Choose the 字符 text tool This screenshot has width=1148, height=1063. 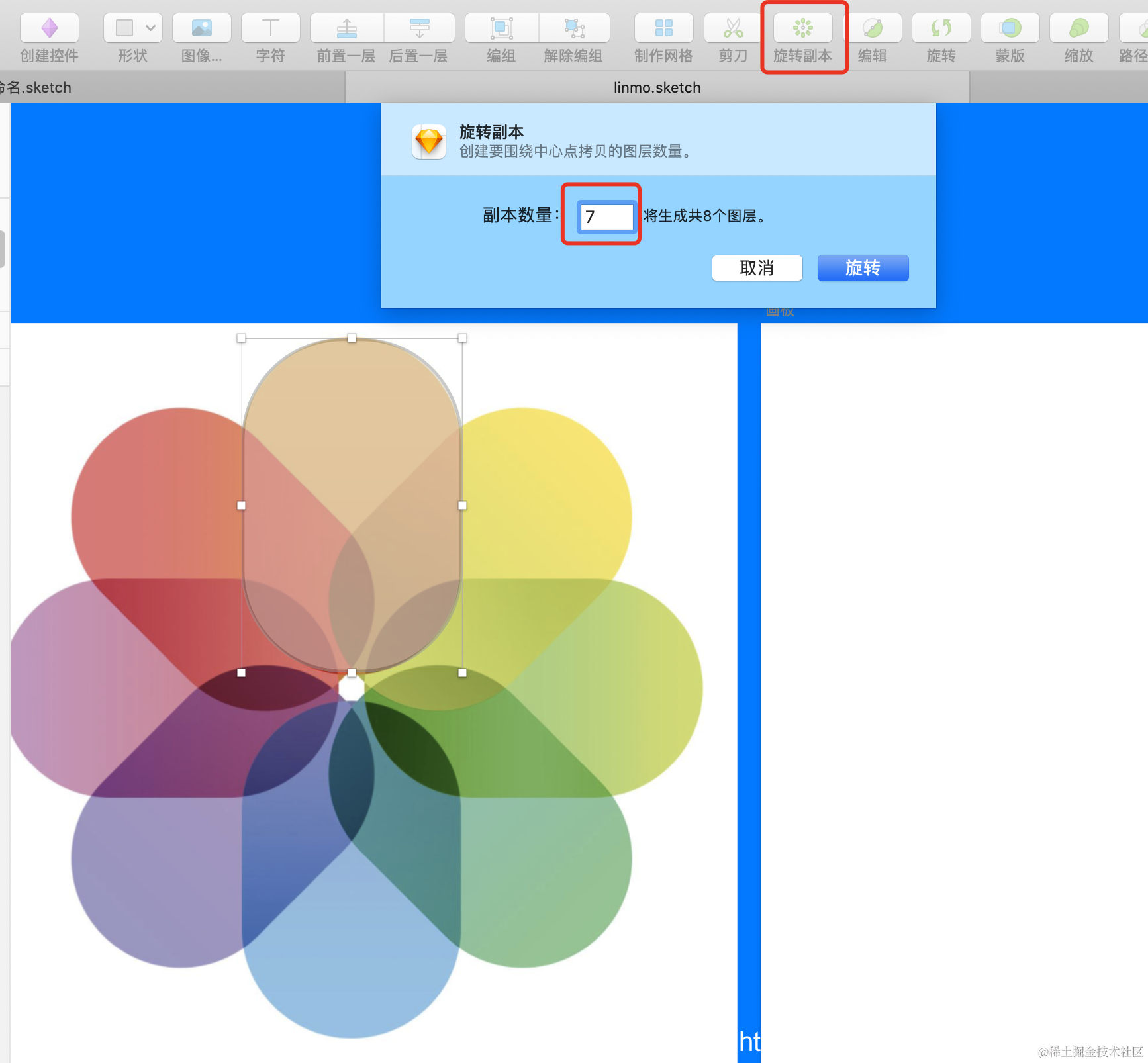tap(271, 28)
